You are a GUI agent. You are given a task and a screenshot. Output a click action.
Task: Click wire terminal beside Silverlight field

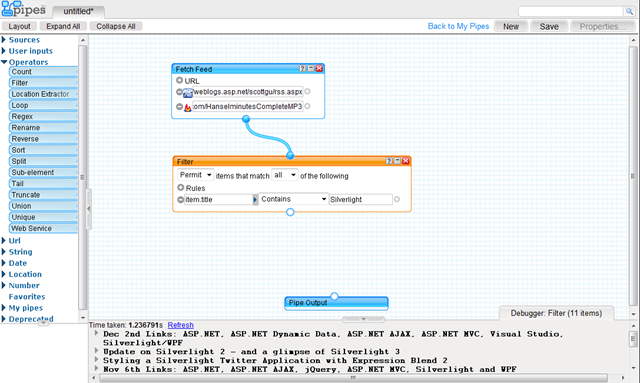(x=397, y=199)
